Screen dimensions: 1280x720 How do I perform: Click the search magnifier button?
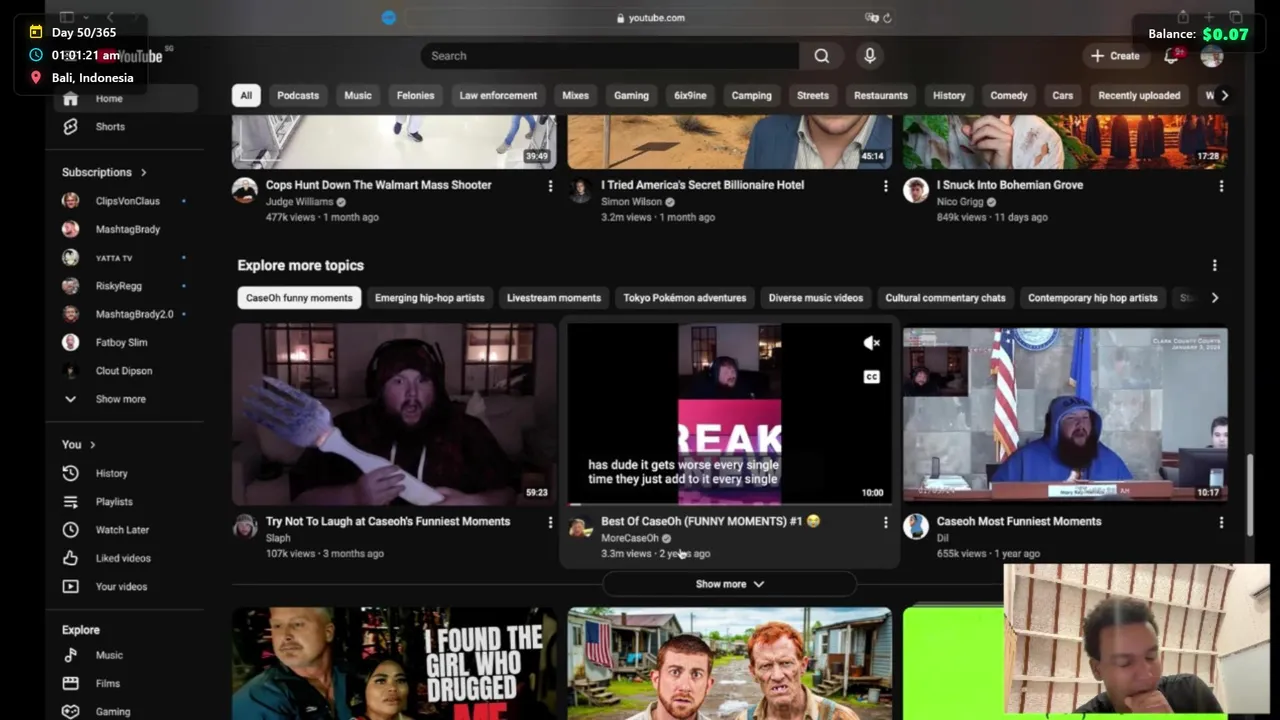[821, 56]
